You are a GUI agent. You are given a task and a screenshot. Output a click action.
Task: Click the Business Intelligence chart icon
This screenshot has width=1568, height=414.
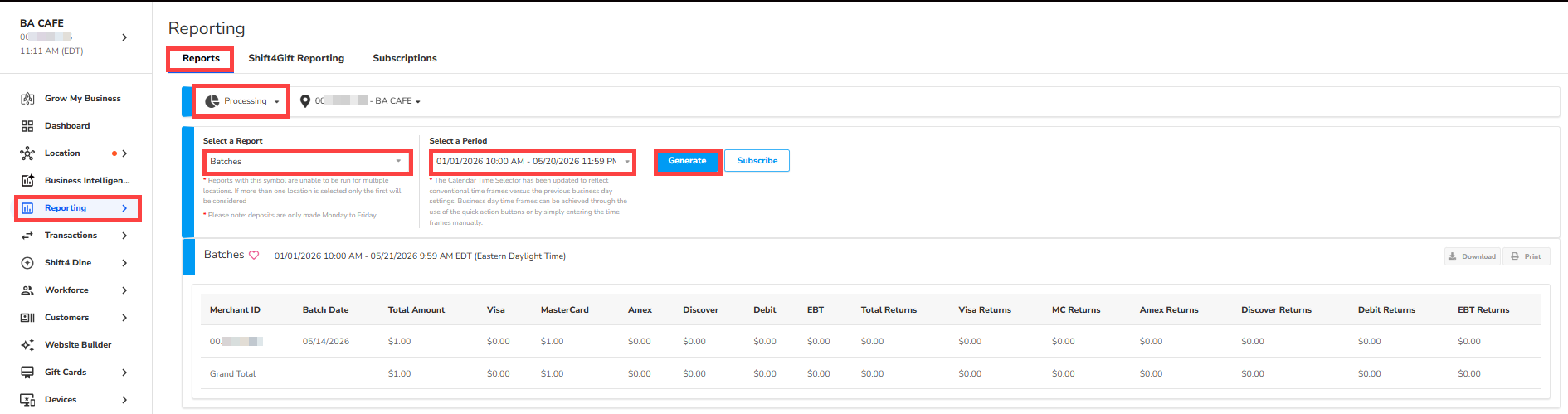click(27, 181)
